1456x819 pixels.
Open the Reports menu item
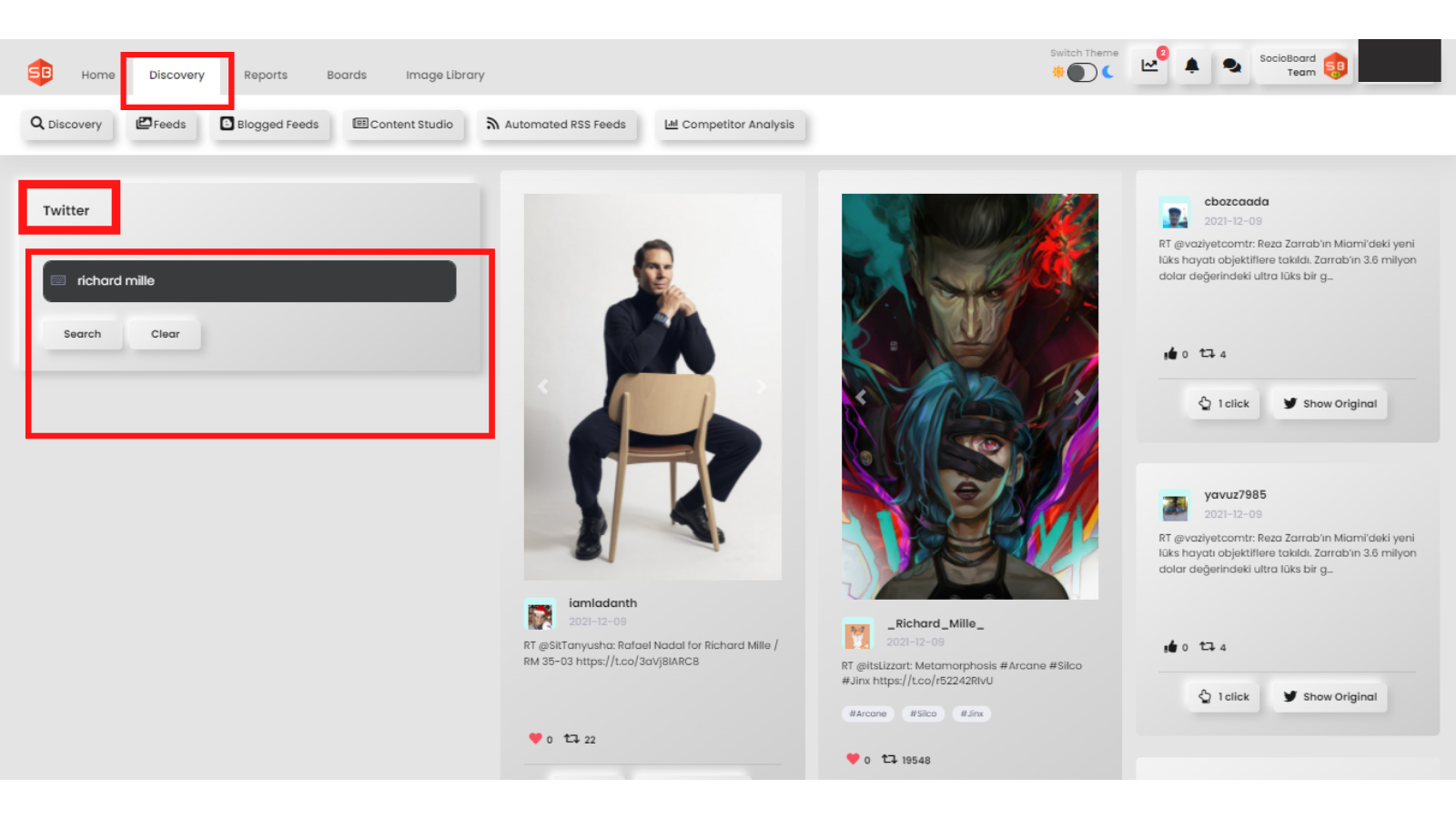pos(266,75)
